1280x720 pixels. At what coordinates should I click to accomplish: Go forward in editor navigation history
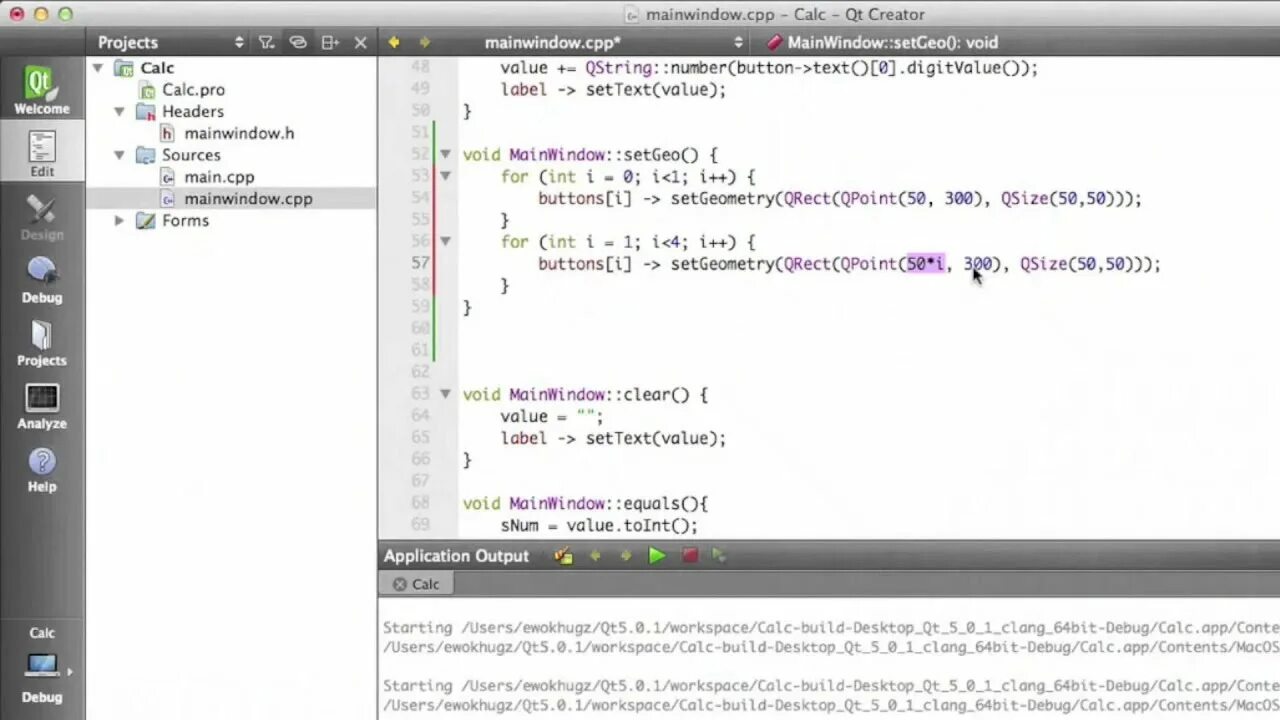pyautogui.click(x=425, y=42)
